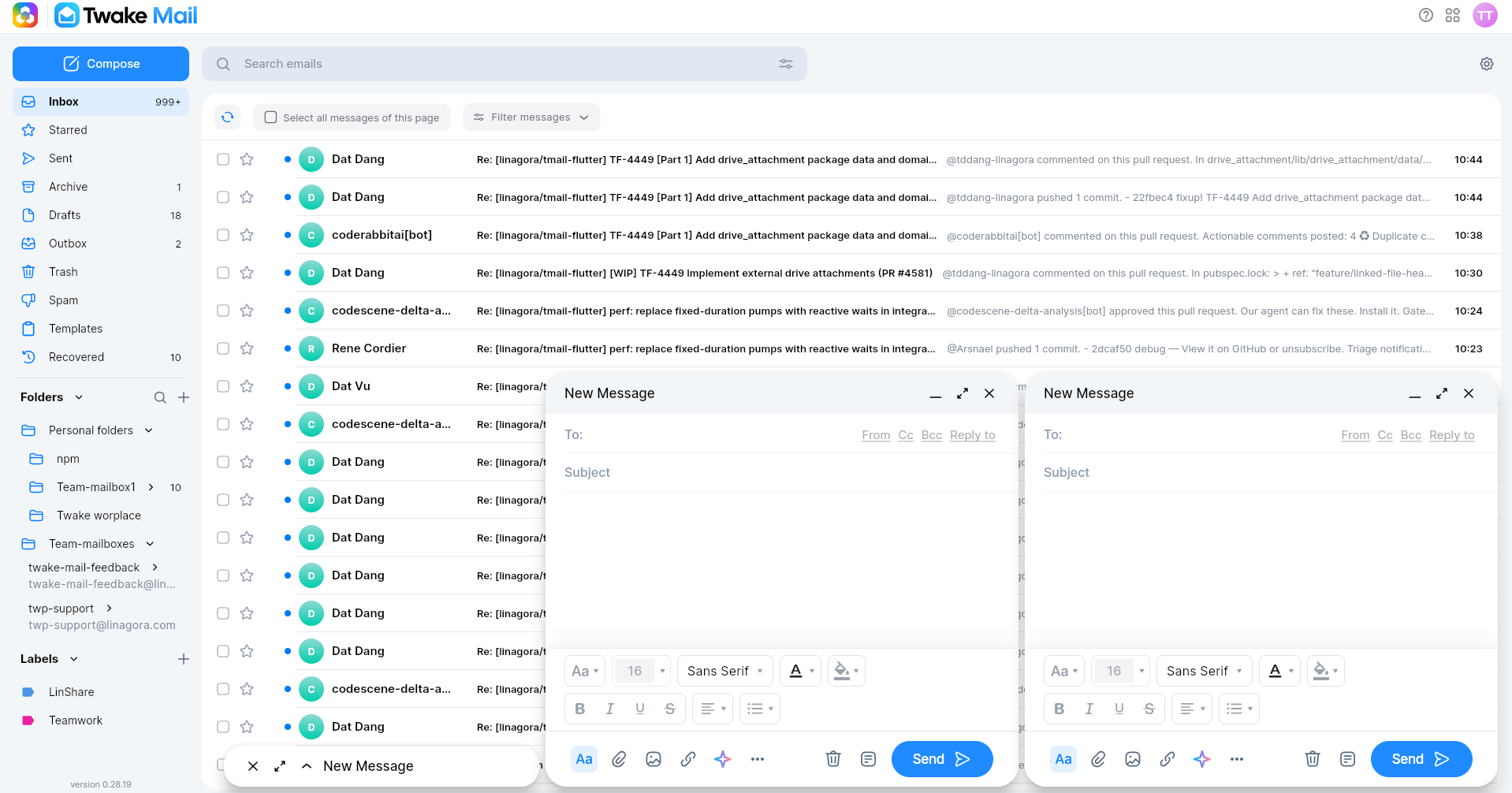The height and width of the screenshot is (793, 1512).
Task: Refresh the inbox with reload icon
Action: [x=228, y=117]
